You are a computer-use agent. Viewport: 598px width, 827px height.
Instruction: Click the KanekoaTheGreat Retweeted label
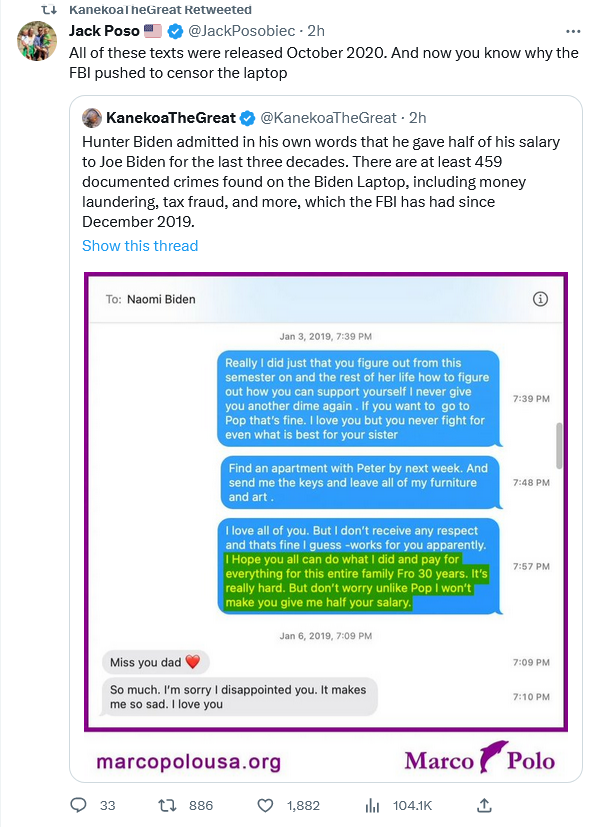160,9
